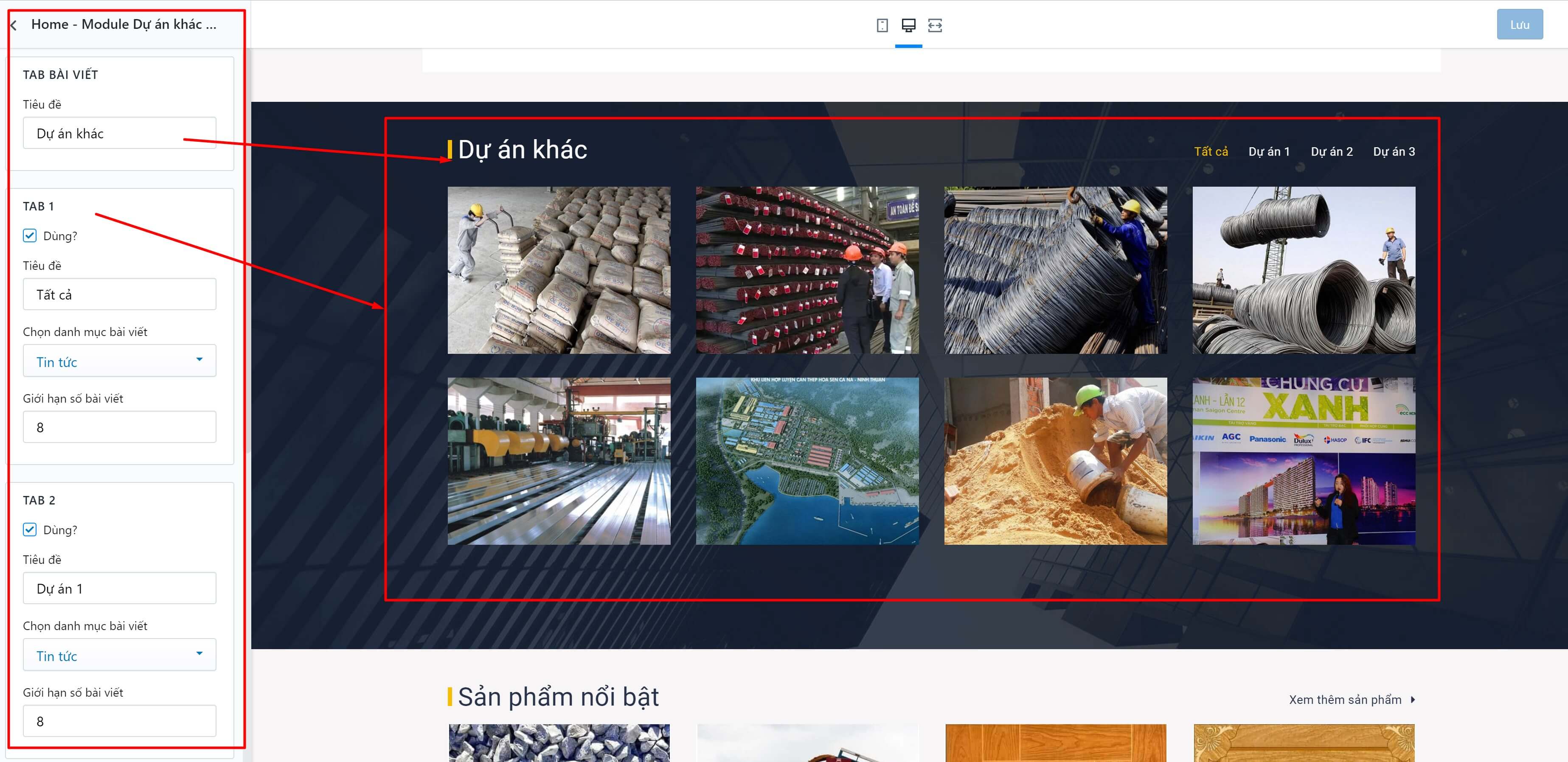Switch to the Dự án 2 tab
The image size is (1568, 762).
click(x=1332, y=151)
